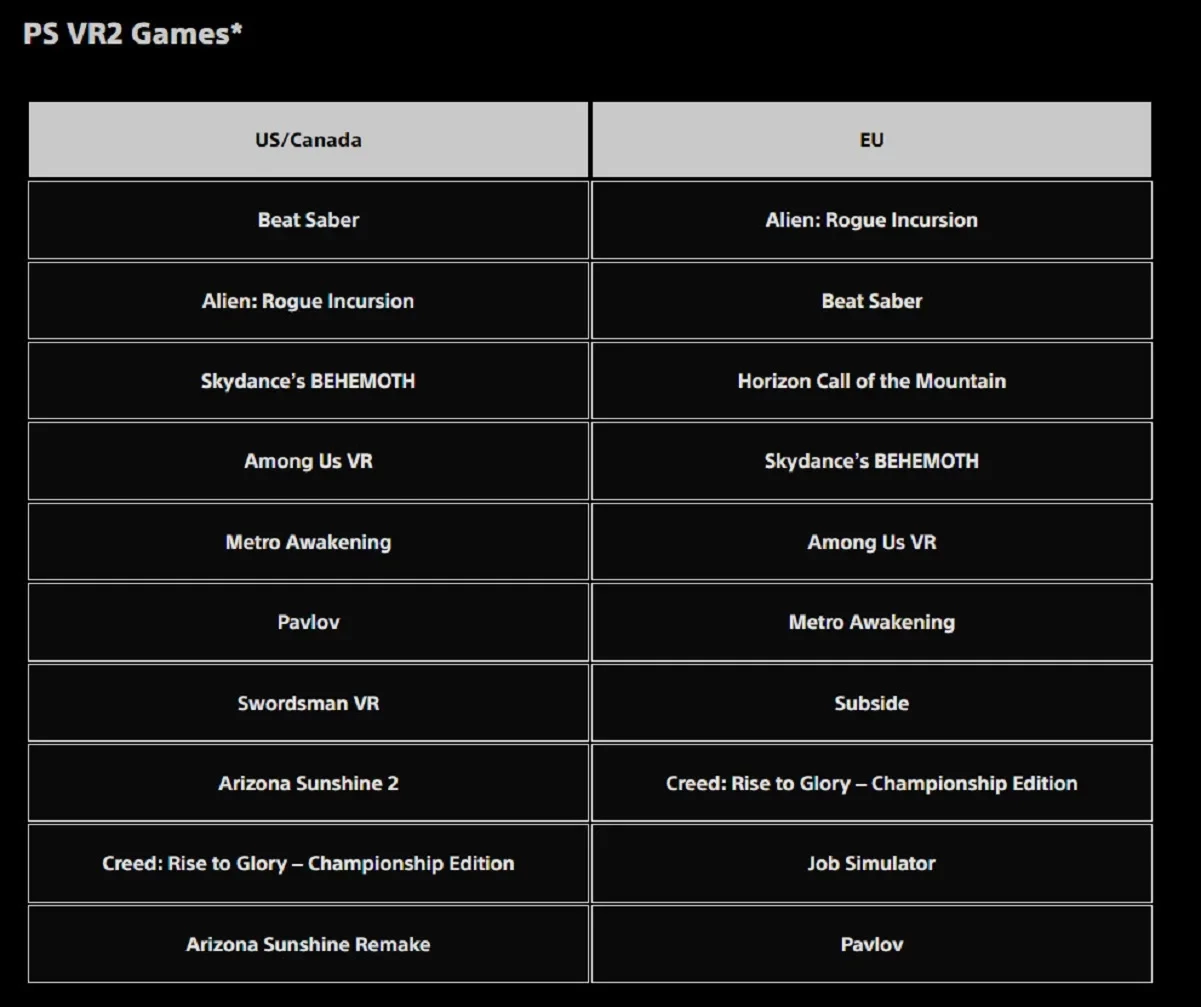This screenshot has width=1201, height=1007.
Task: Select Skydance's BEHEMOTH in EU column
Action: click(x=871, y=461)
